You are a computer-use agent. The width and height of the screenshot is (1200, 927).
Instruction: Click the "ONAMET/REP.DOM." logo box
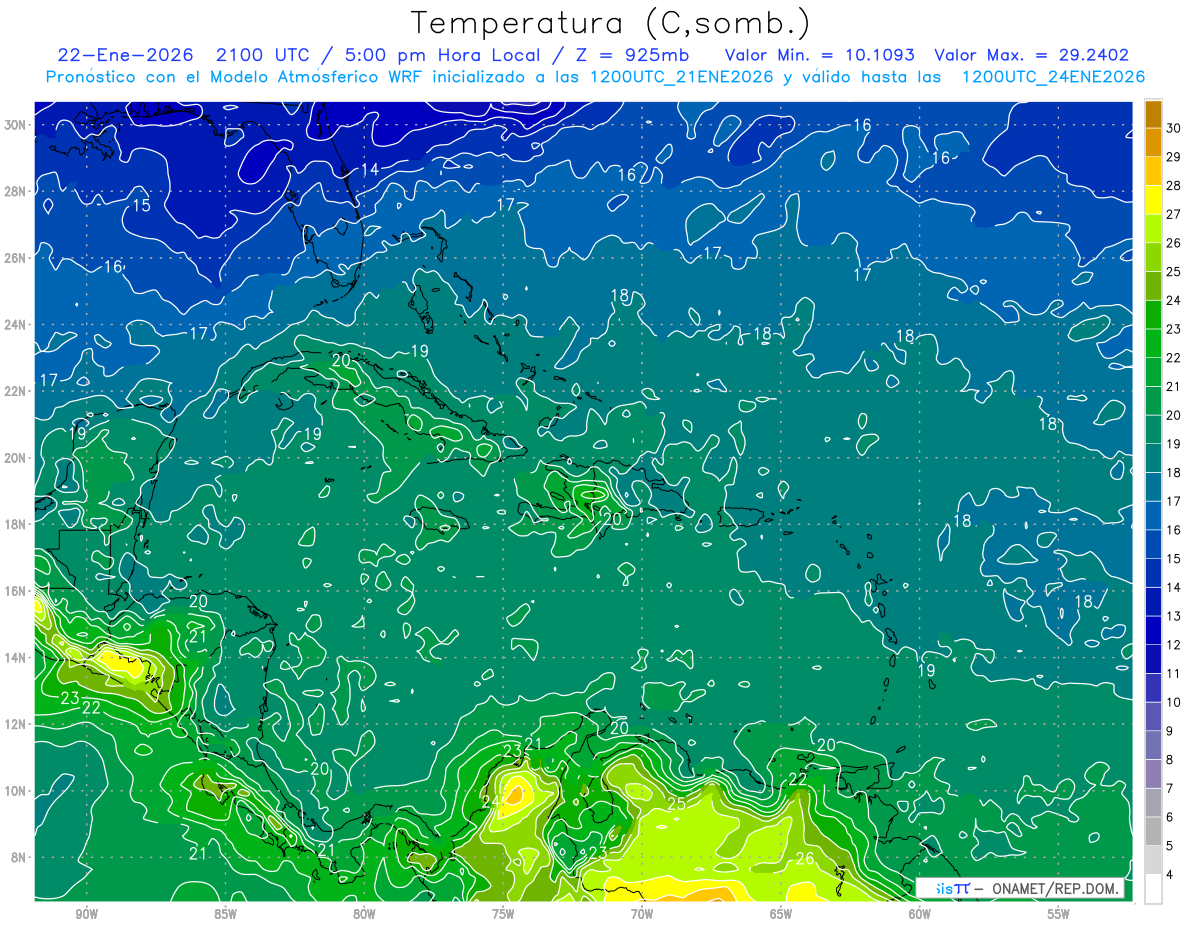pos(1020,888)
